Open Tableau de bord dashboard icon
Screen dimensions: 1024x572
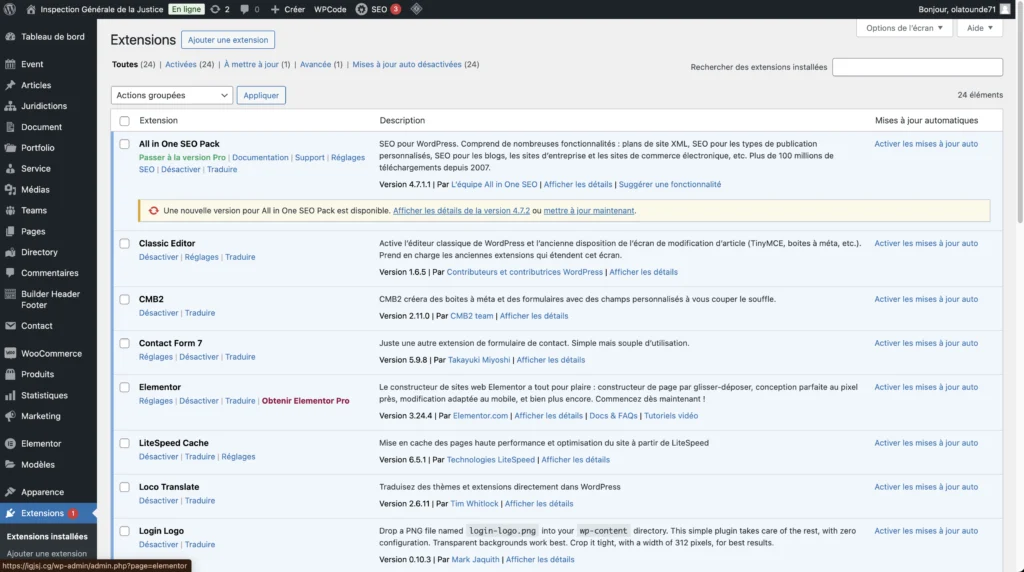point(10,37)
